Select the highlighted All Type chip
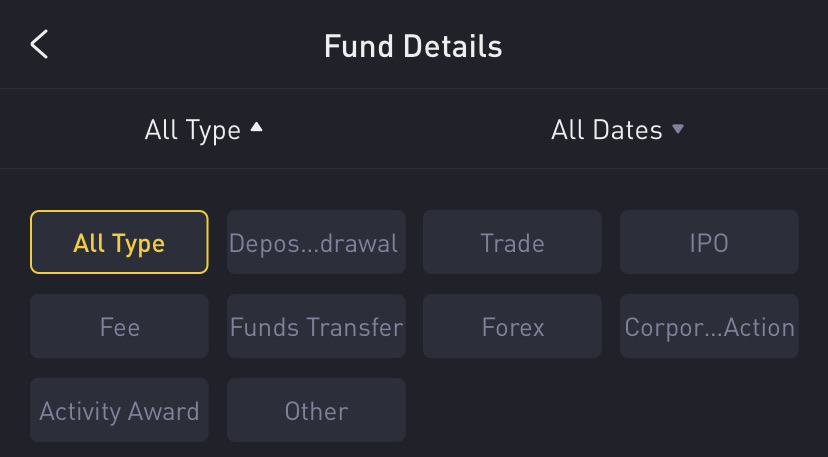This screenshot has height=457, width=828. pyautogui.click(x=119, y=242)
